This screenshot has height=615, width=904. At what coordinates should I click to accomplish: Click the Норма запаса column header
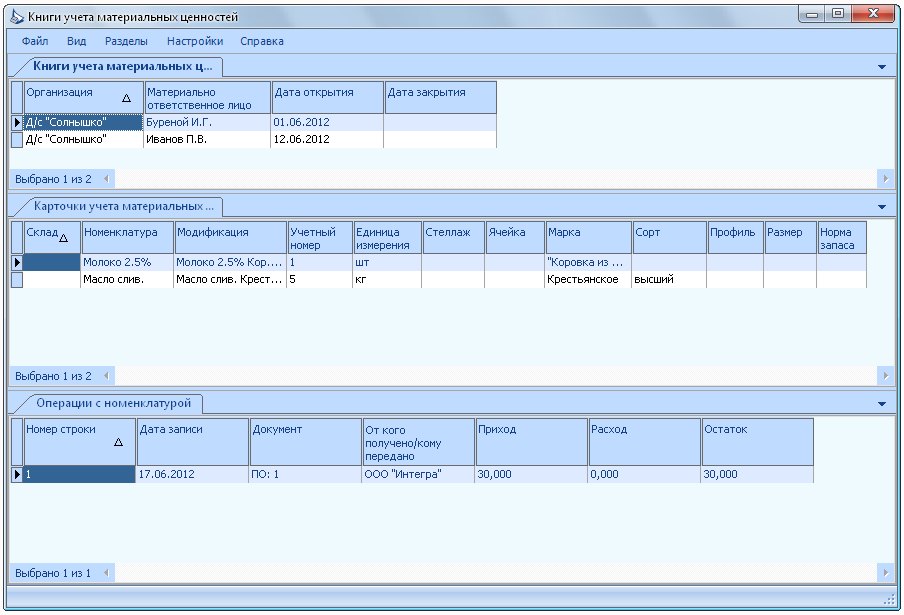842,237
